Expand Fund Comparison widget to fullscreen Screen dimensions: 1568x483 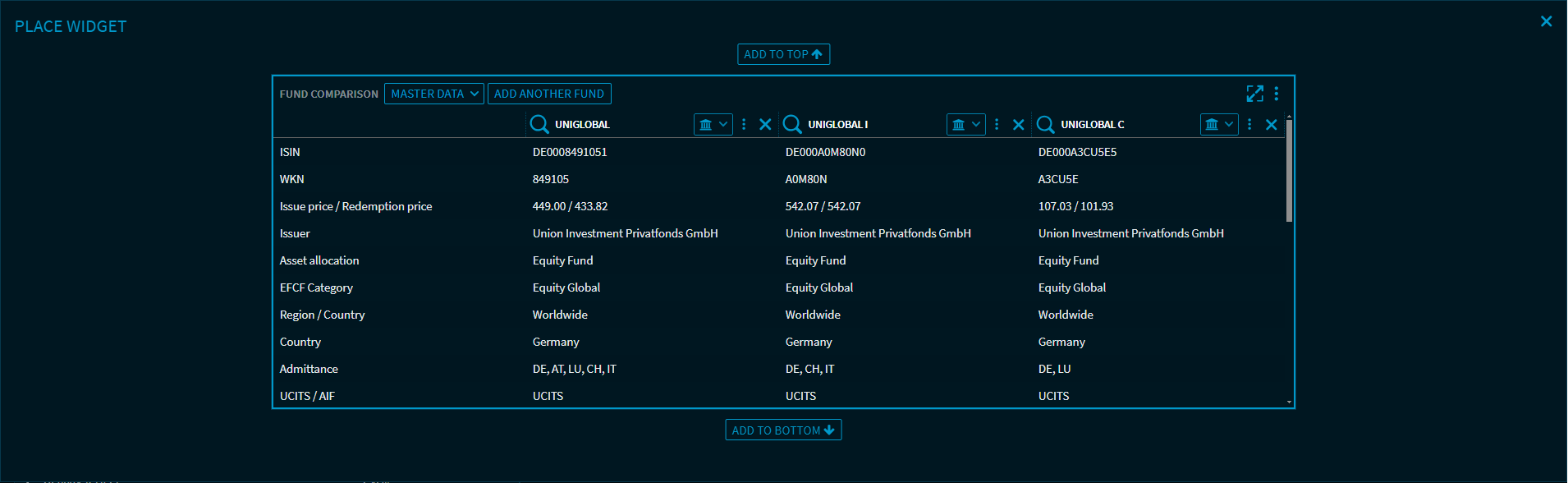tap(1254, 94)
